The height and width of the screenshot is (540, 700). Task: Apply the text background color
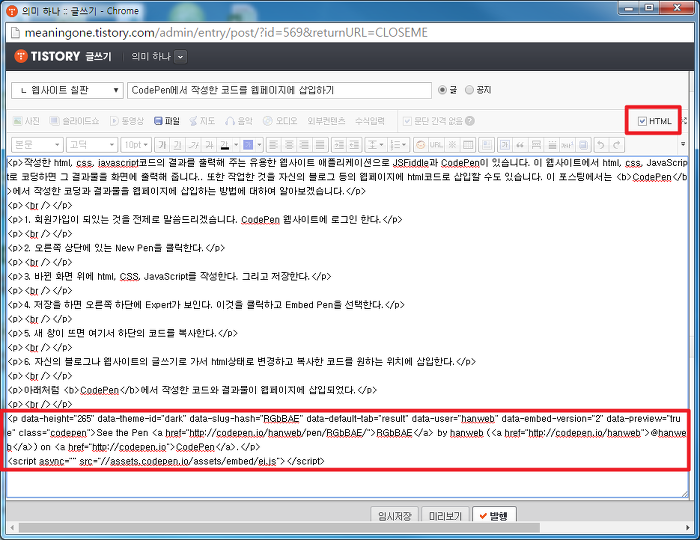coord(248,145)
